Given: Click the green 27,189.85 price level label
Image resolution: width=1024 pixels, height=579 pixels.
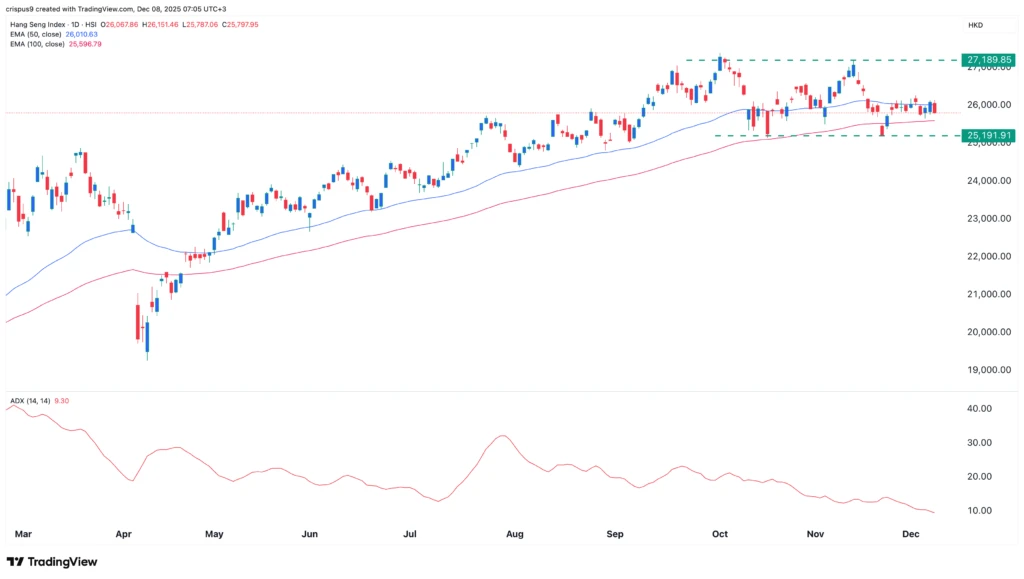Looking at the screenshot, I should click(x=988, y=60).
